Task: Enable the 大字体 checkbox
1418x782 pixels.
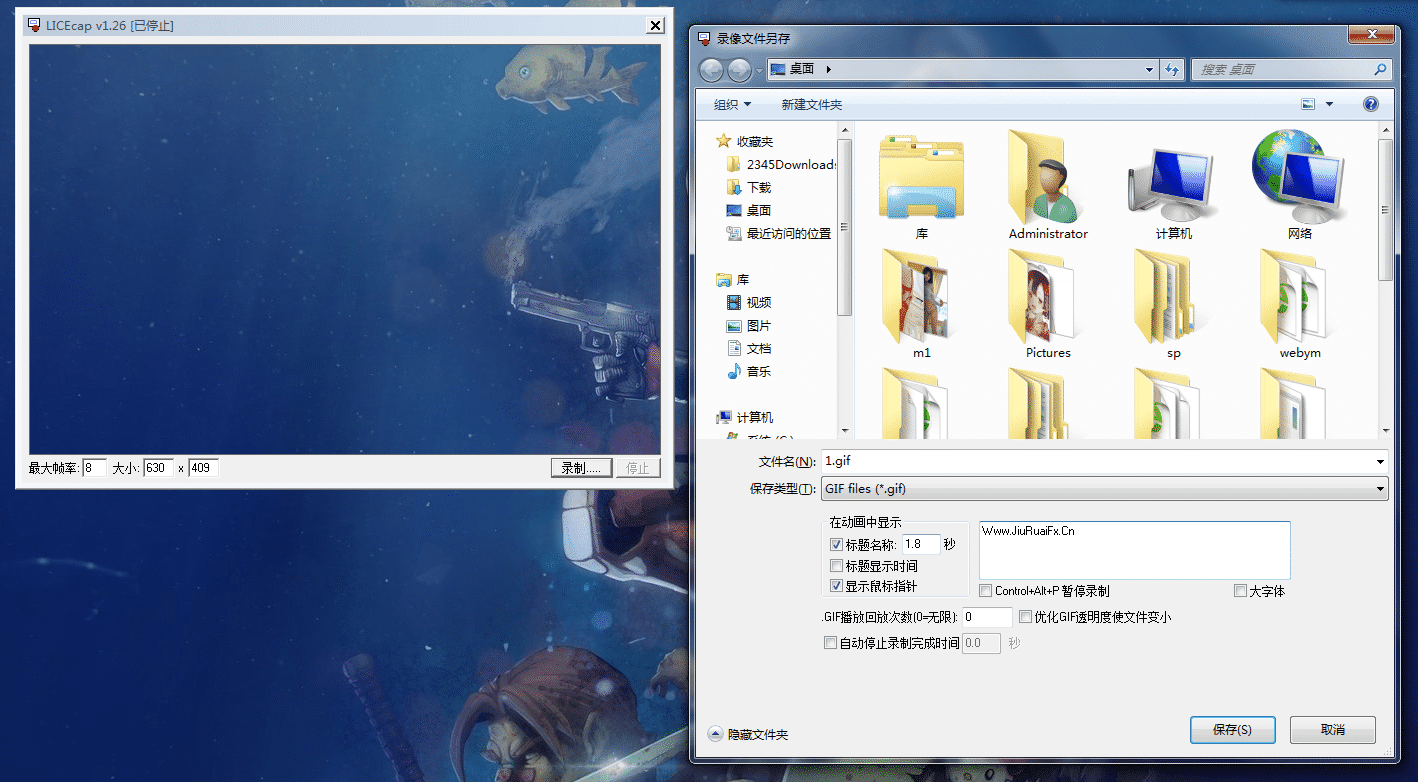Action: 1241,591
